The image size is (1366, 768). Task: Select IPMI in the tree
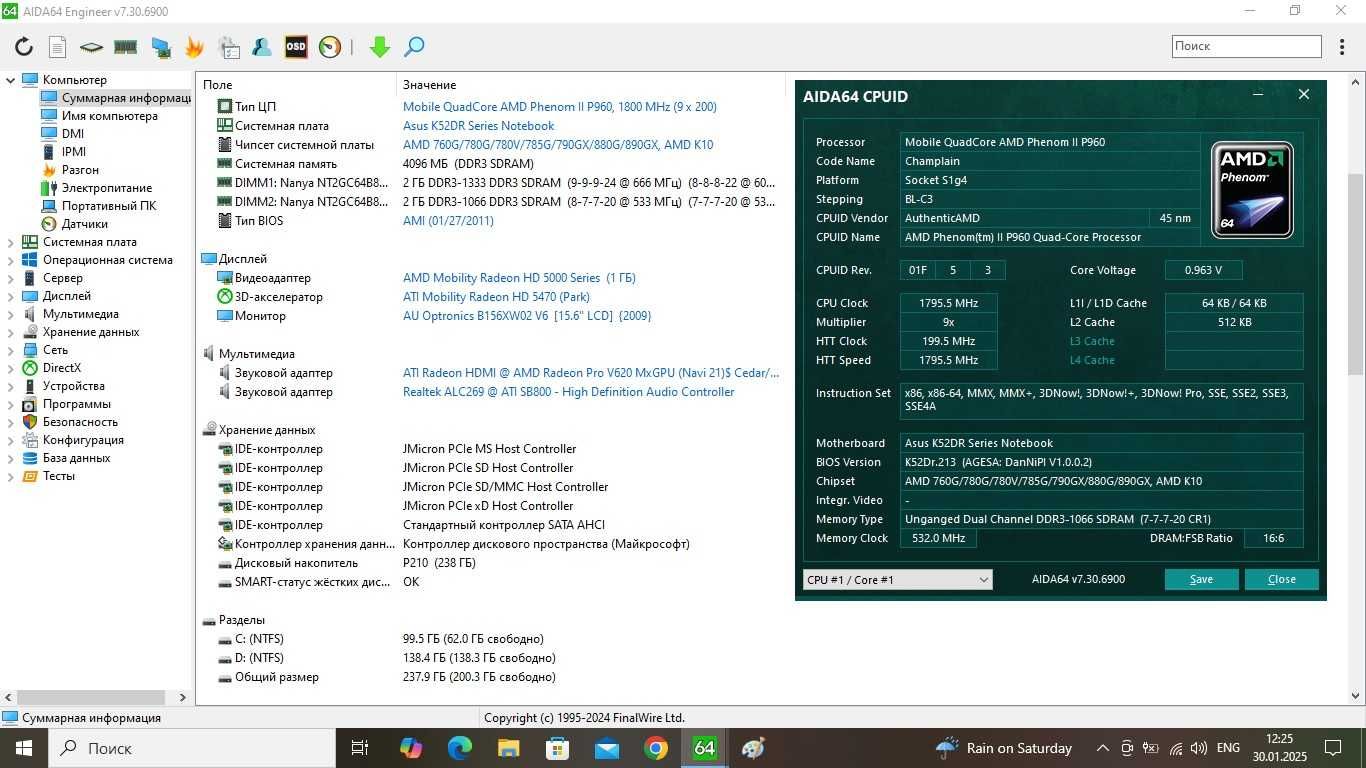74,152
